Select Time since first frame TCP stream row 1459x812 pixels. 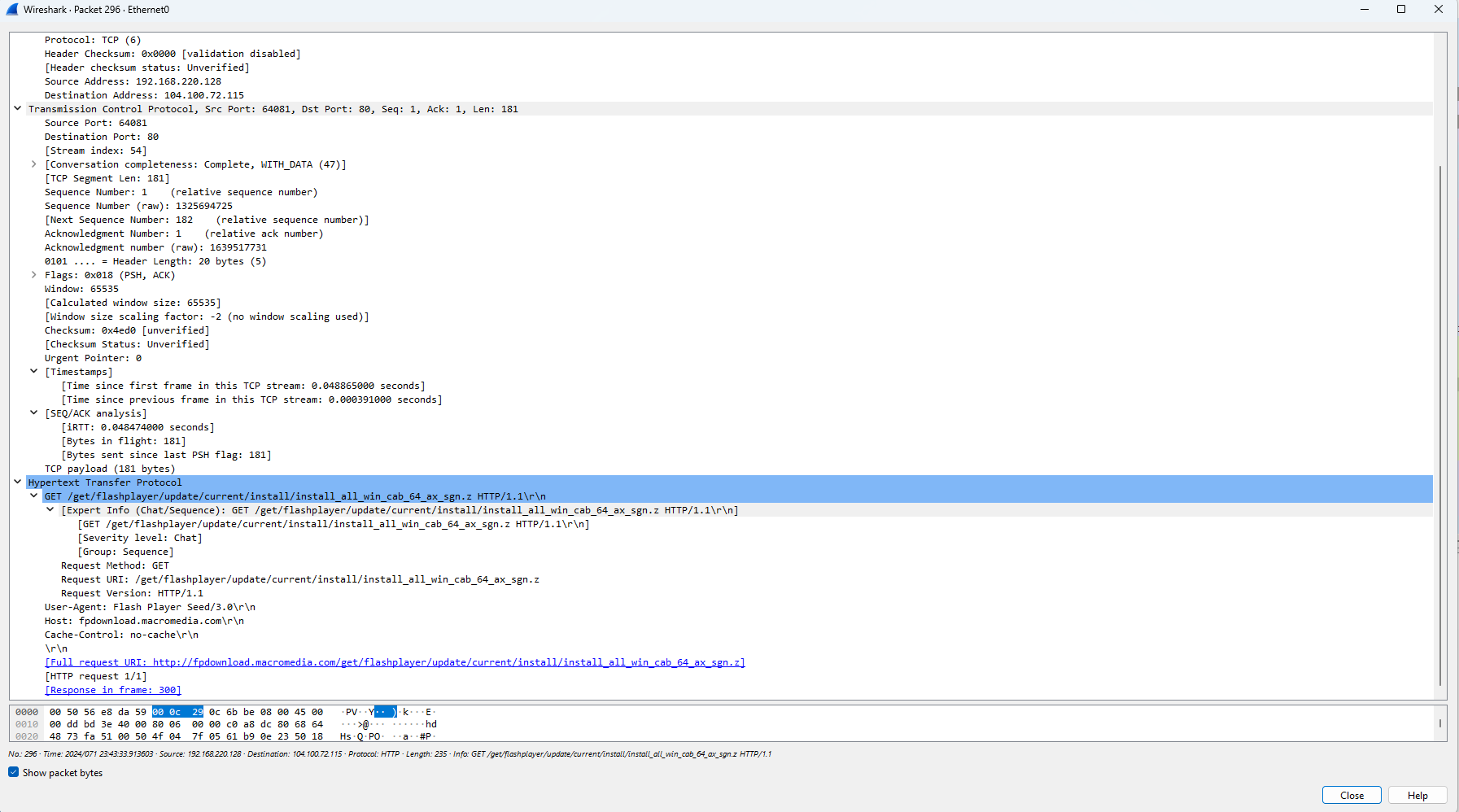click(243, 386)
